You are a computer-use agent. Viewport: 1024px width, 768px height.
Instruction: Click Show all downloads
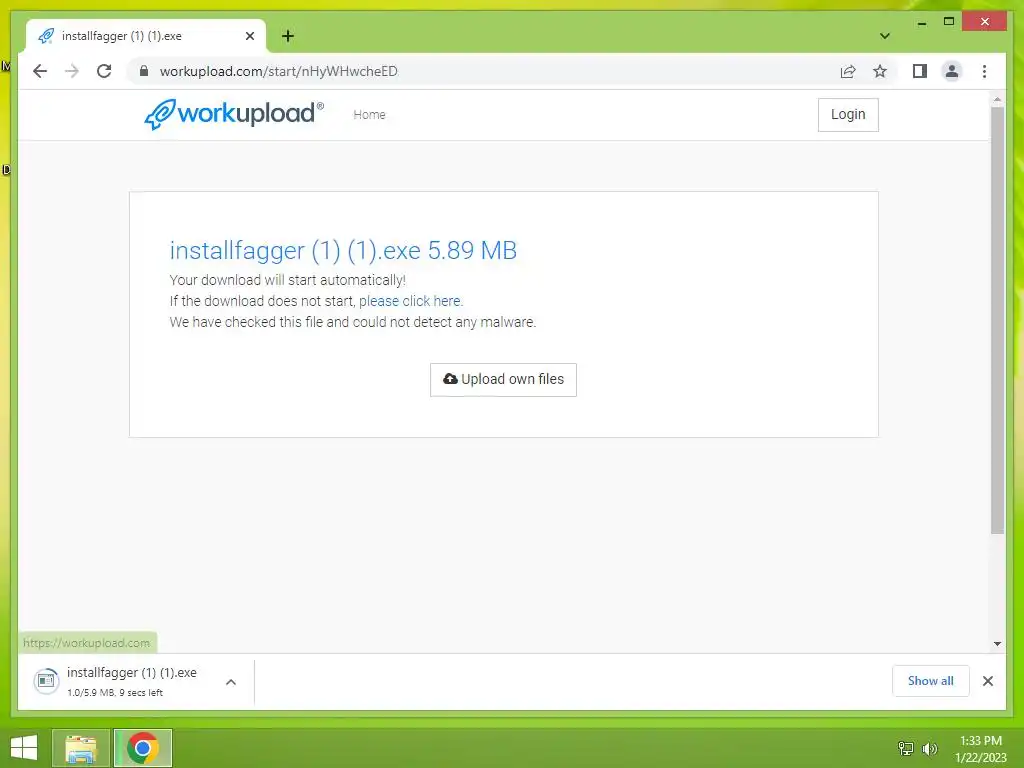[x=930, y=681]
